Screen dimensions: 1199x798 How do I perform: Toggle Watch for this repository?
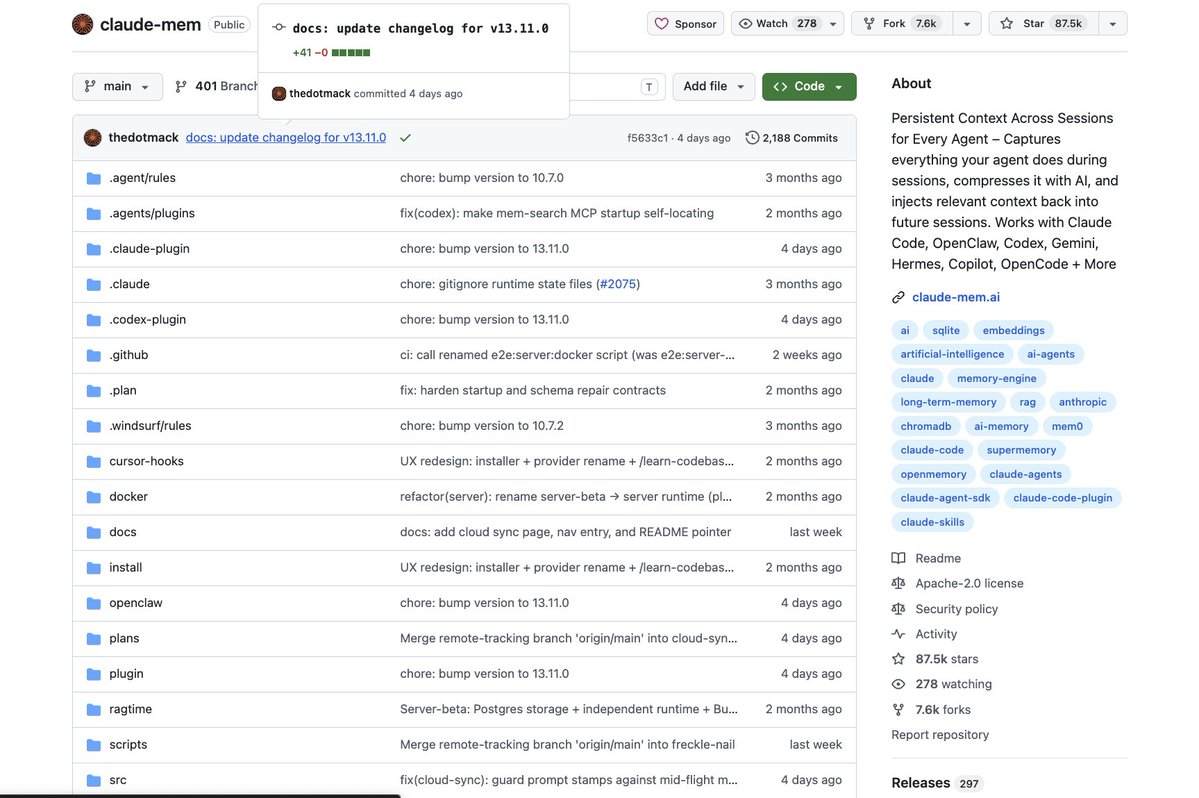(x=778, y=24)
